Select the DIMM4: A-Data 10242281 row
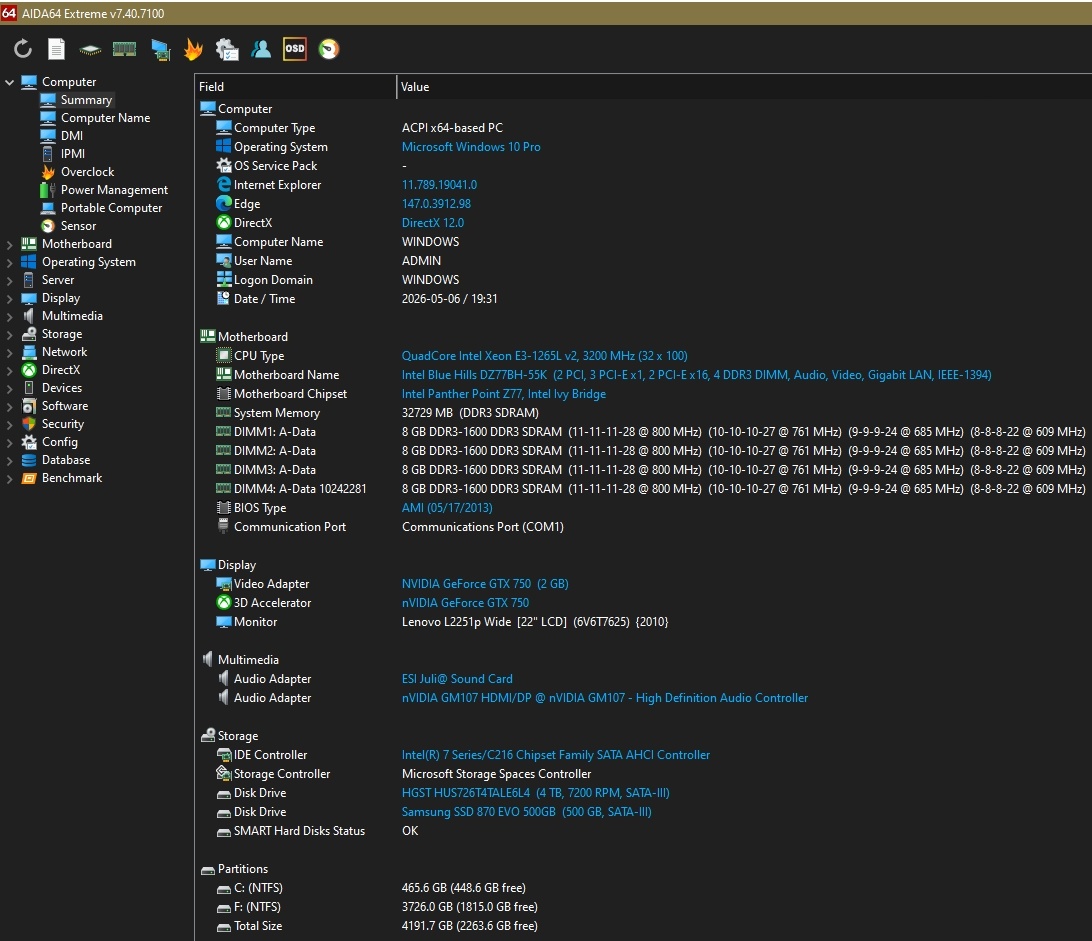The width and height of the screenshot is (1092, 941). (644, 489)
